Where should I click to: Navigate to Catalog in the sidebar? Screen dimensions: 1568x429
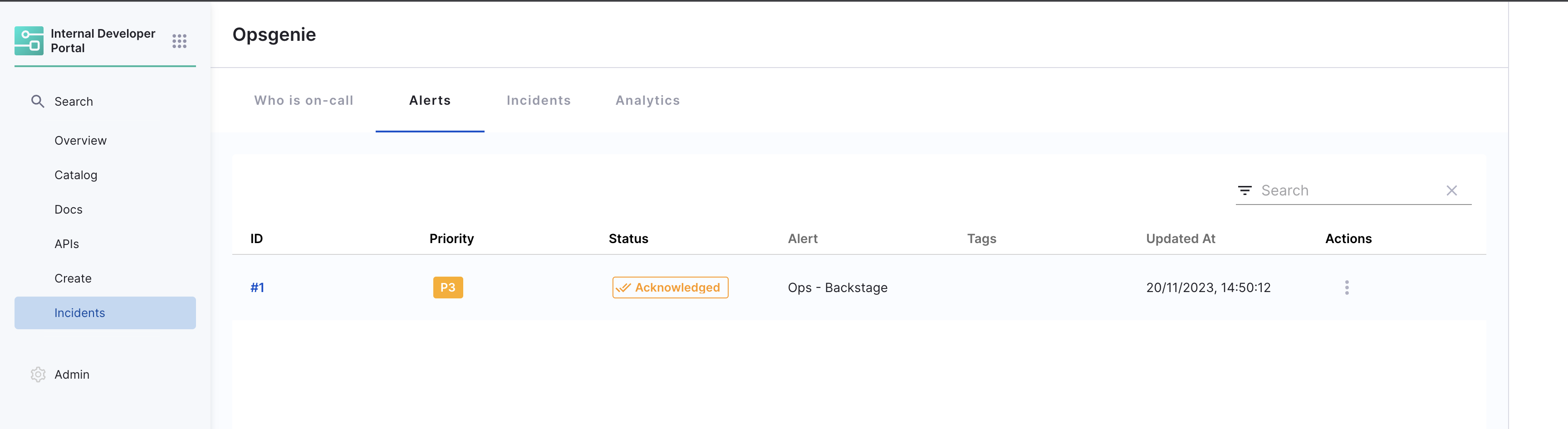pyautogui.click(x=76, y=175)
